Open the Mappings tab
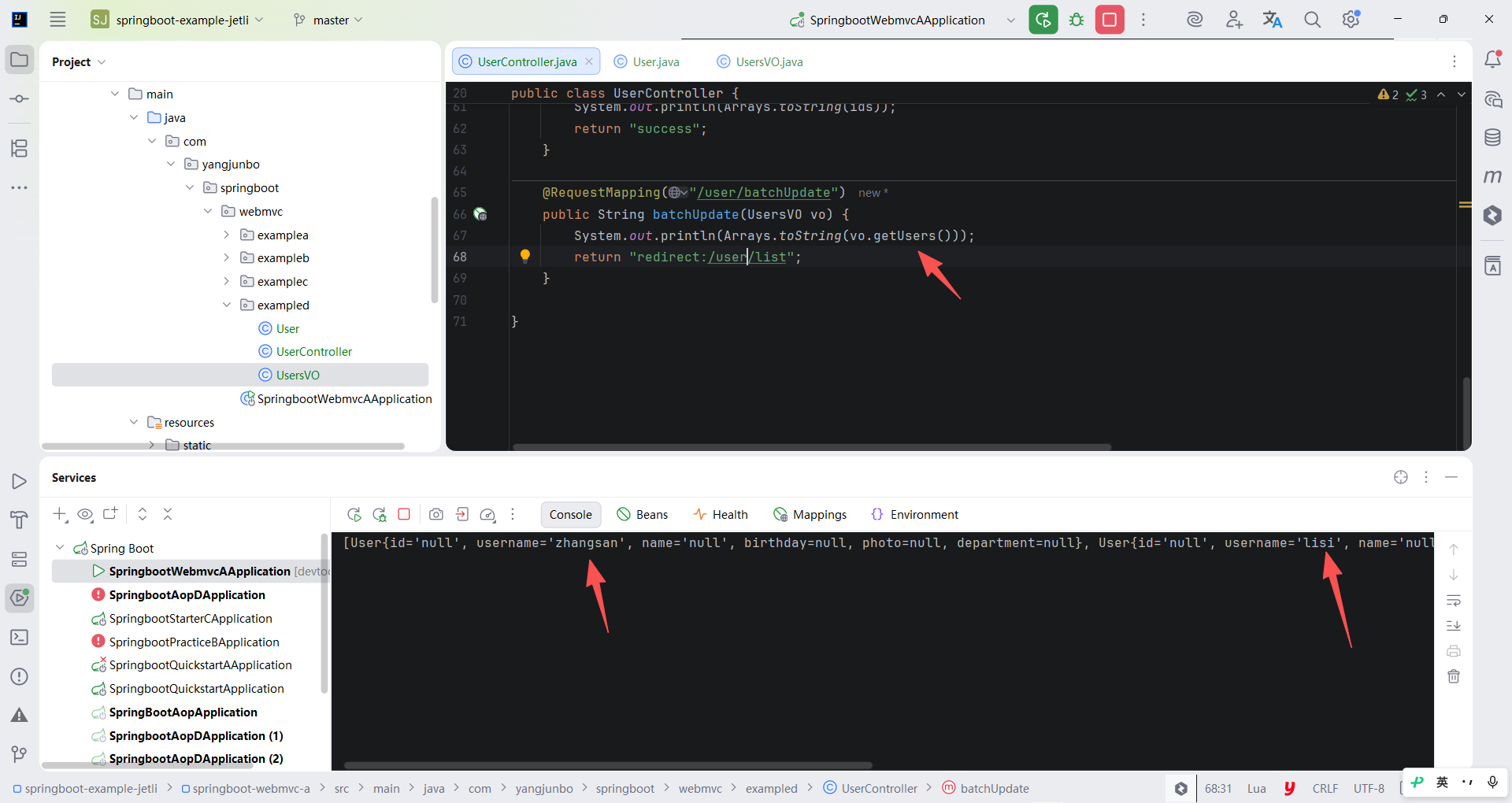The width and height of the screenshot is (1512, 803). click(810, 514)
